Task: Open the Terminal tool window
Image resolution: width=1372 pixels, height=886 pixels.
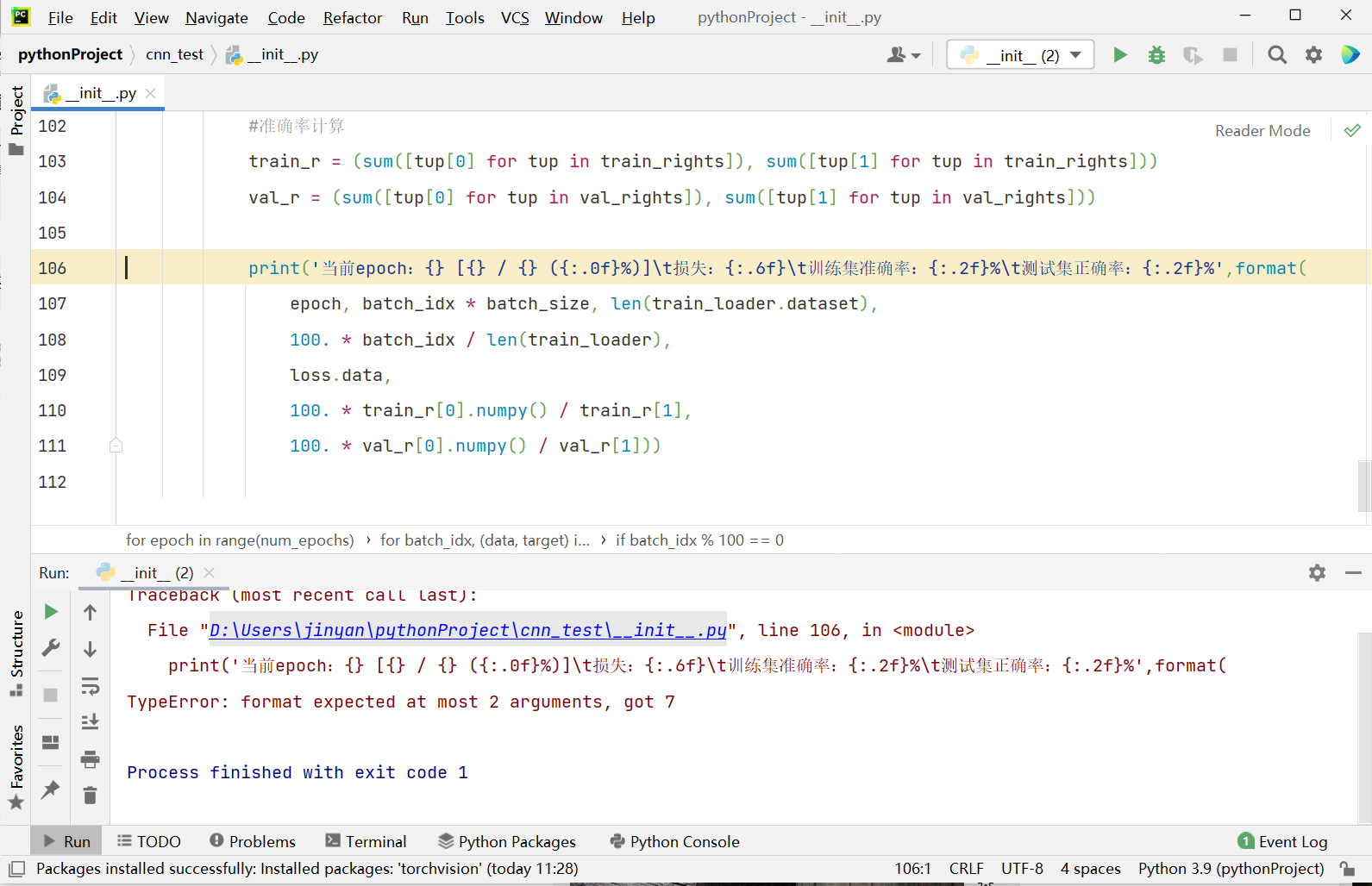Action: [366, 841]
